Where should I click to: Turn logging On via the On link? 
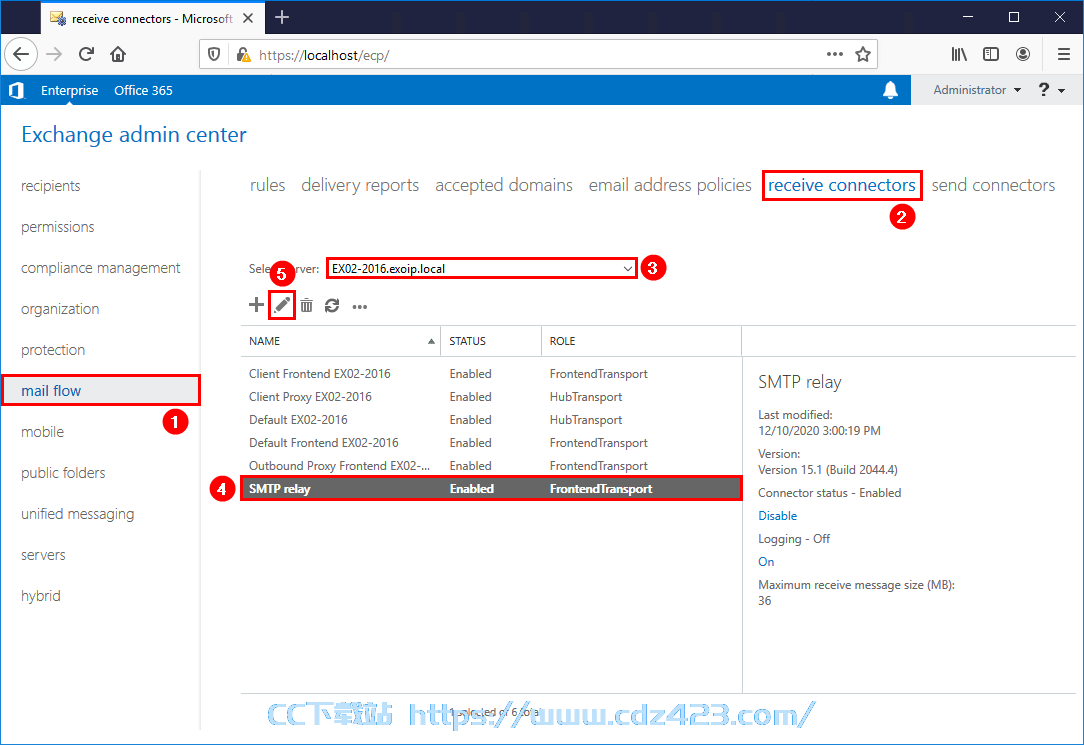tap(766, 562)
